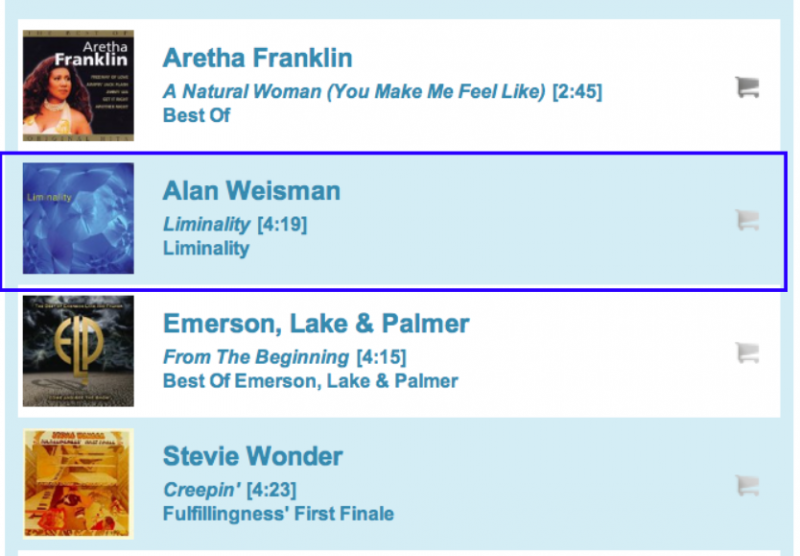This screenshot has height=556, width=800.
Task: Open the ELP album cover thumbnail
Action: coord(78,351)
